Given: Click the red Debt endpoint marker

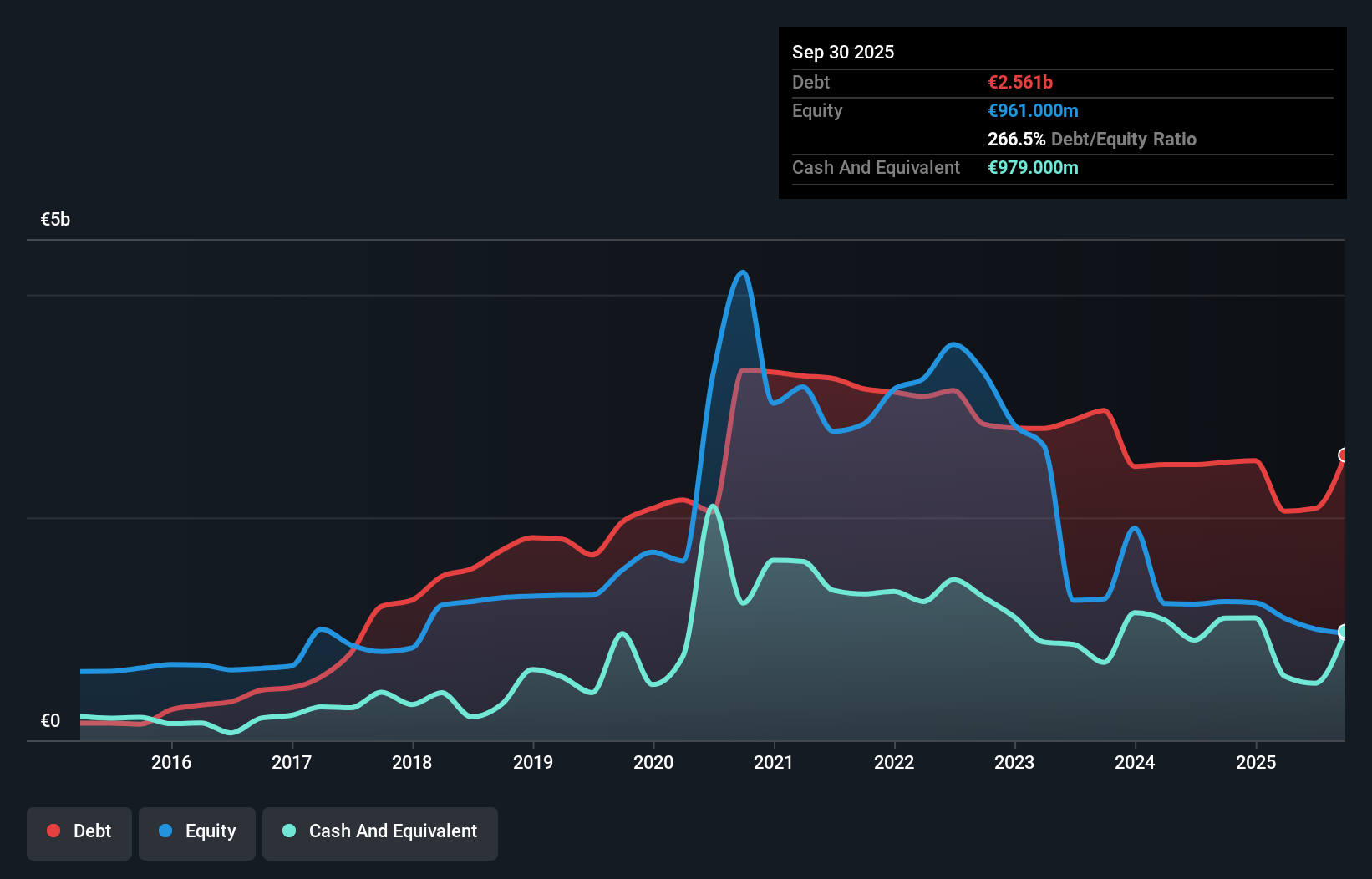Looking at the screenshot, I should pyautogui.click(x=1344, y=455).
